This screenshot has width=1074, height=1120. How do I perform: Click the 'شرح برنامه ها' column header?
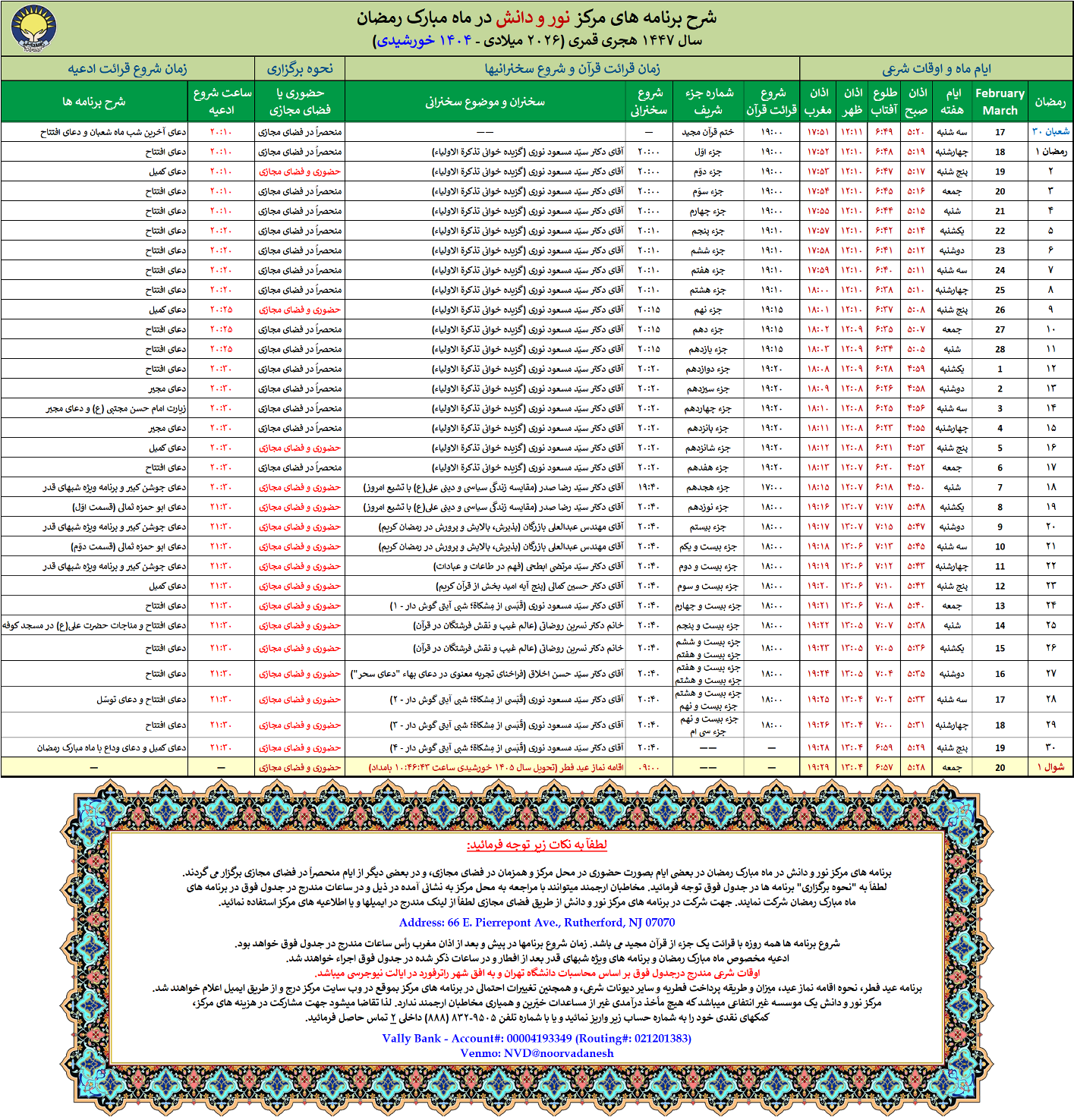[94, 102]
